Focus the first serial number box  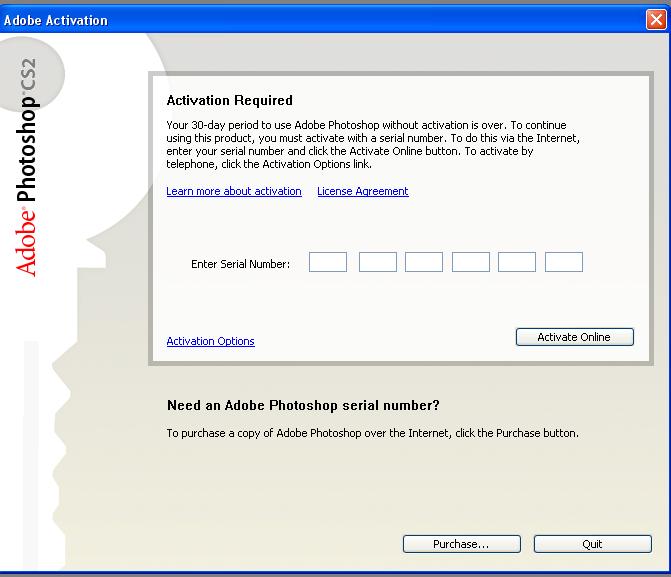click(328, 262)
